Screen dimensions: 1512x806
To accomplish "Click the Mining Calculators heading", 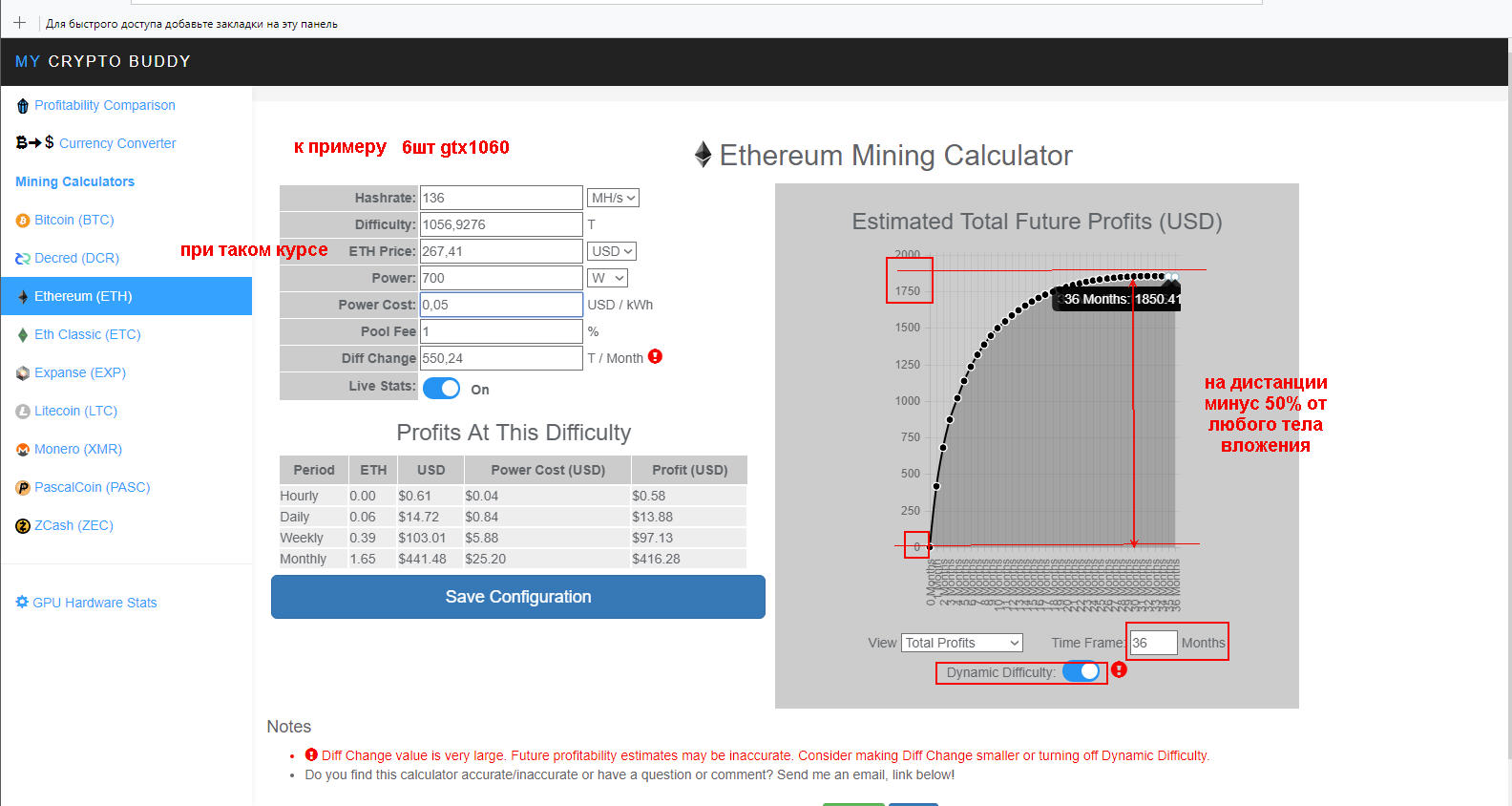I will pyautogui.click(x=74, y=181).
